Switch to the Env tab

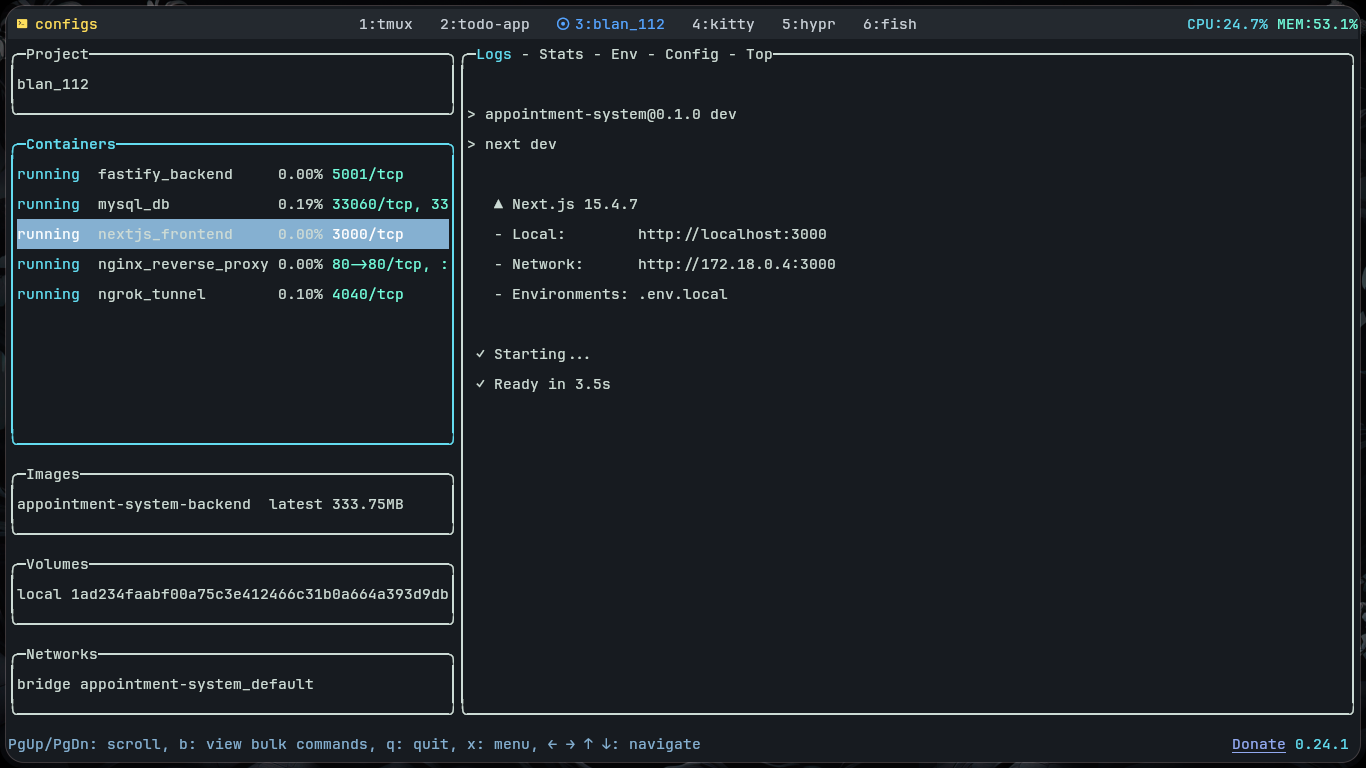(x=624, y=54)
